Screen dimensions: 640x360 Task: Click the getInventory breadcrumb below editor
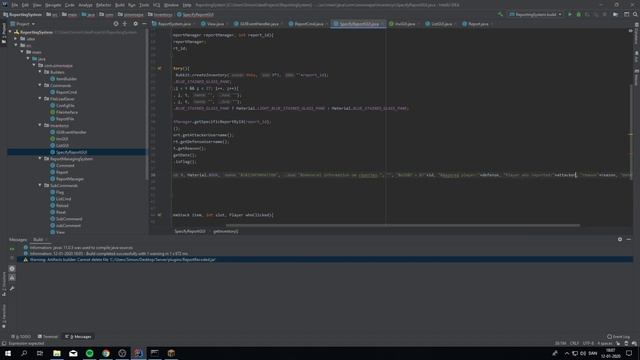click(226, 231)
